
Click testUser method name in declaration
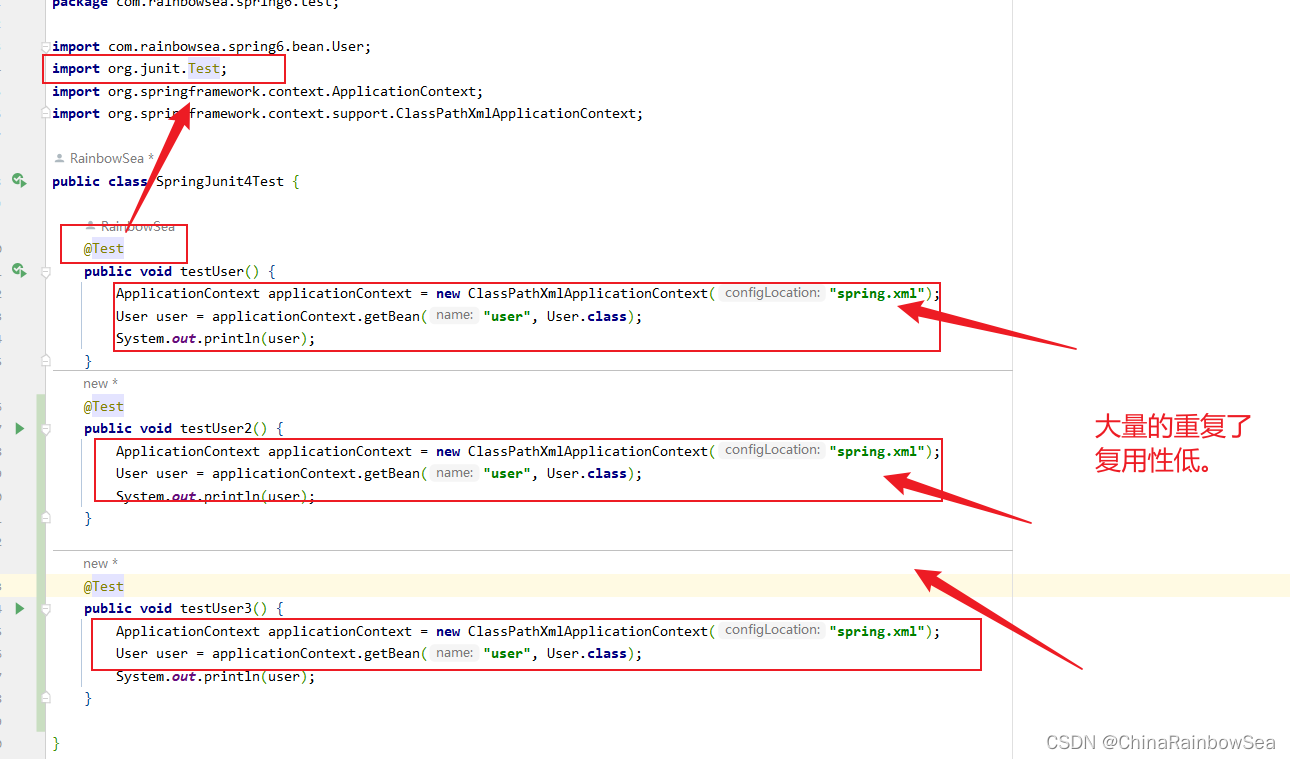coord(212,271)
